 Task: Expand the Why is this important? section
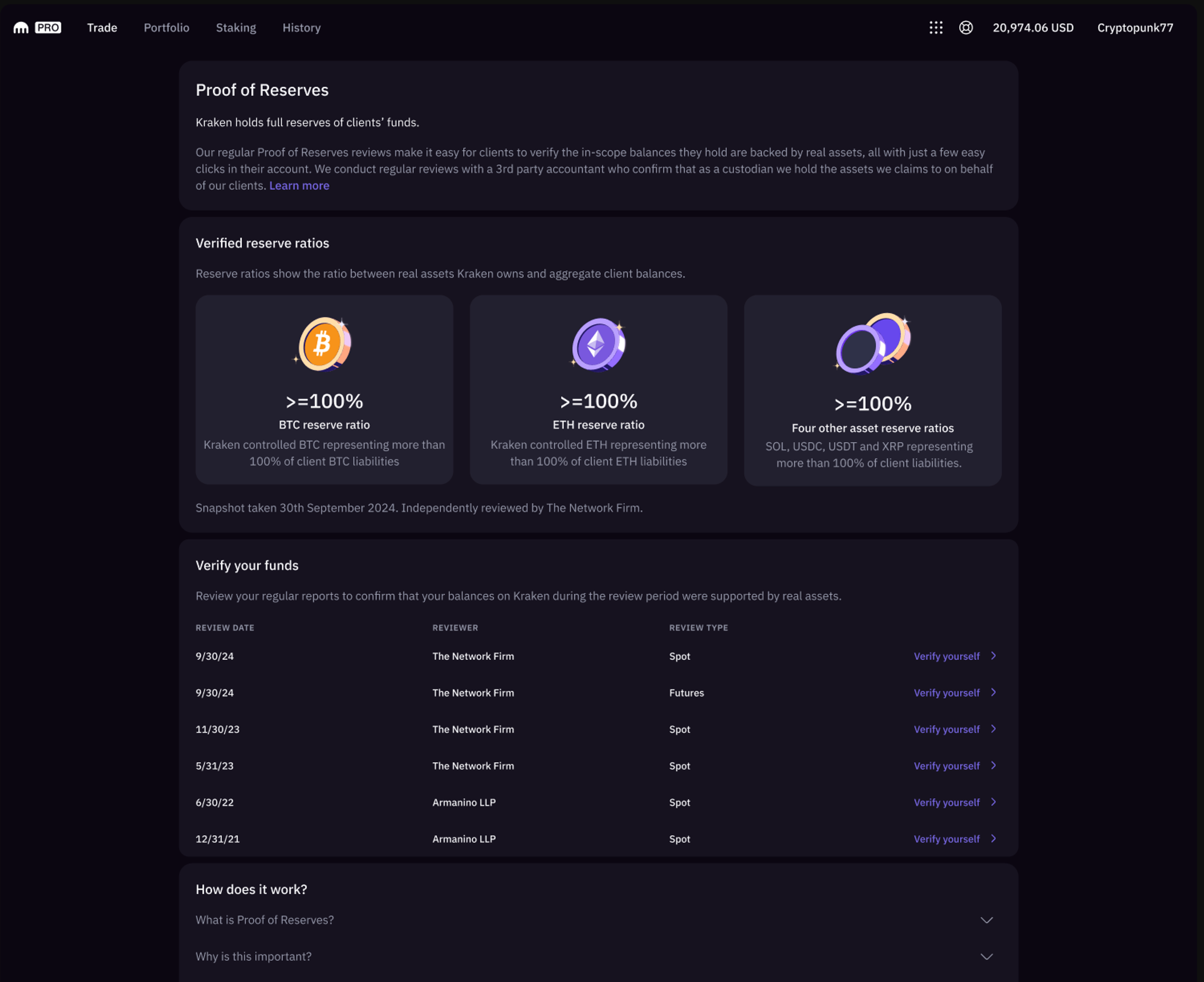click(x=987, y=956)
